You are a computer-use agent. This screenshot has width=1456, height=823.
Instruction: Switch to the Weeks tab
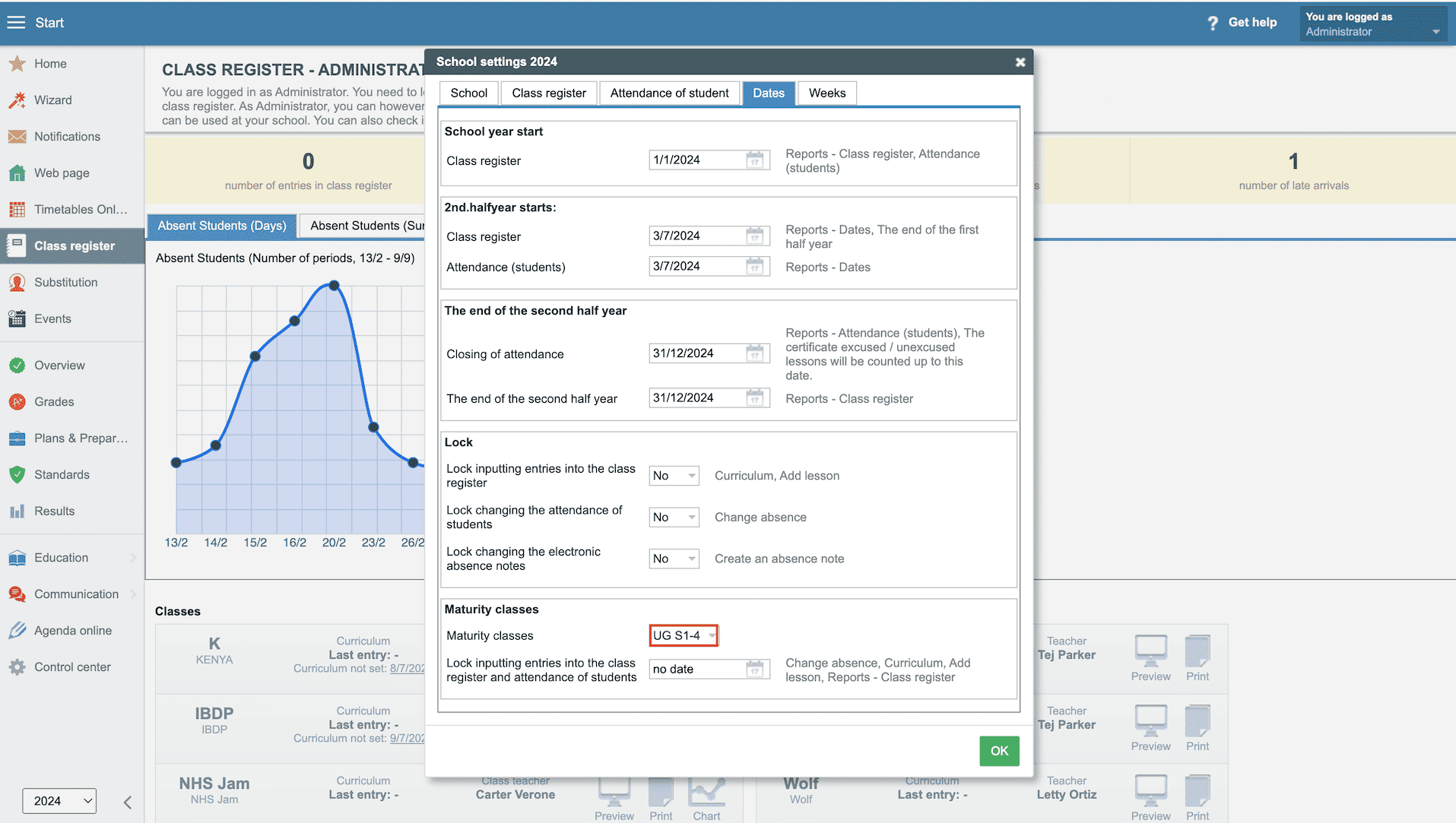(x=826, y=93)
